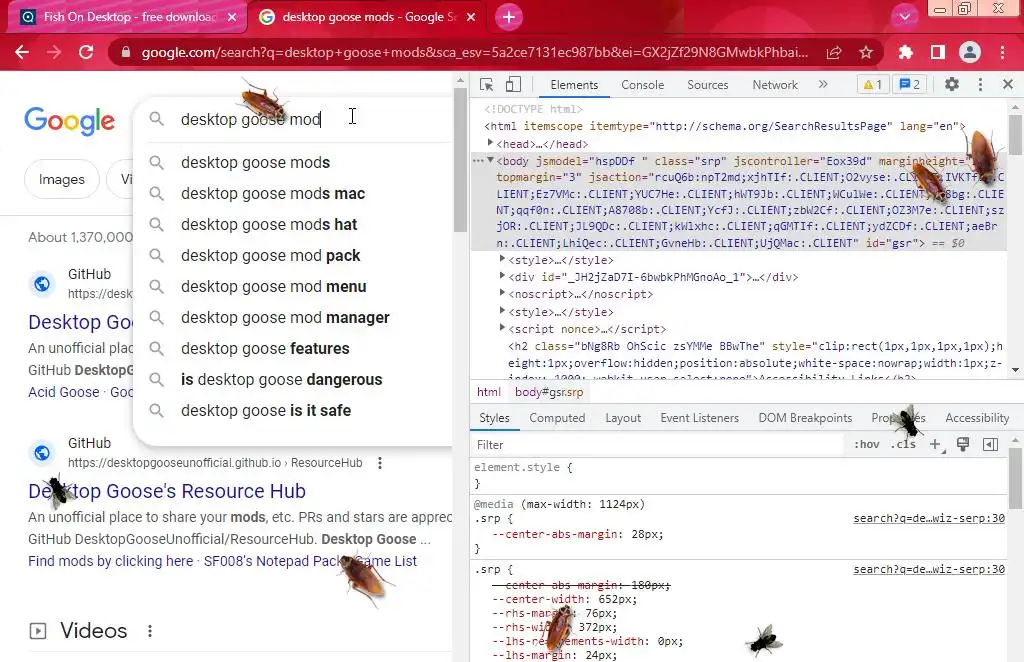The height and width of the screenshot is (662, 1024).
Task: Add a new style rule with plus icon
Action: click(x=935, y=445)
